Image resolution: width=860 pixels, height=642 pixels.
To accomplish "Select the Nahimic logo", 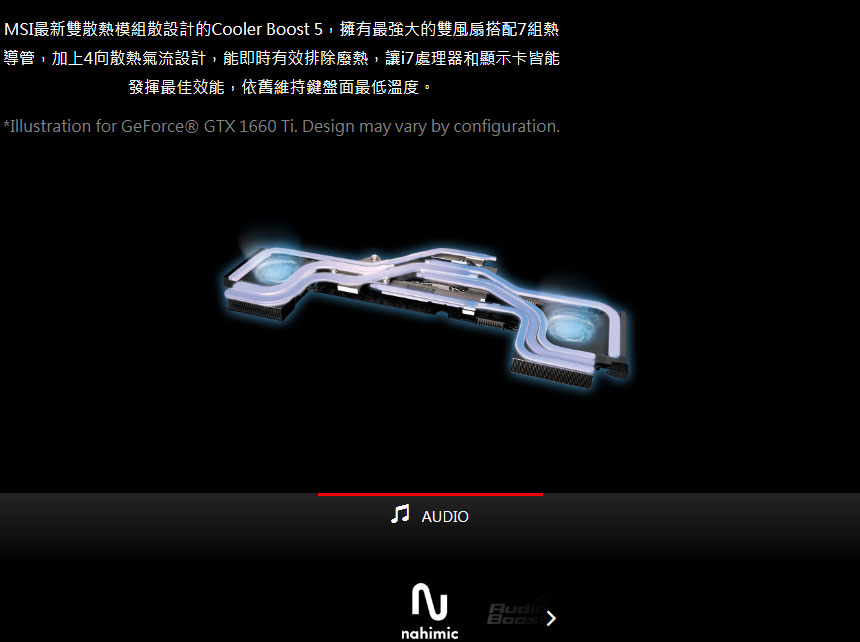I will (429, 611).
